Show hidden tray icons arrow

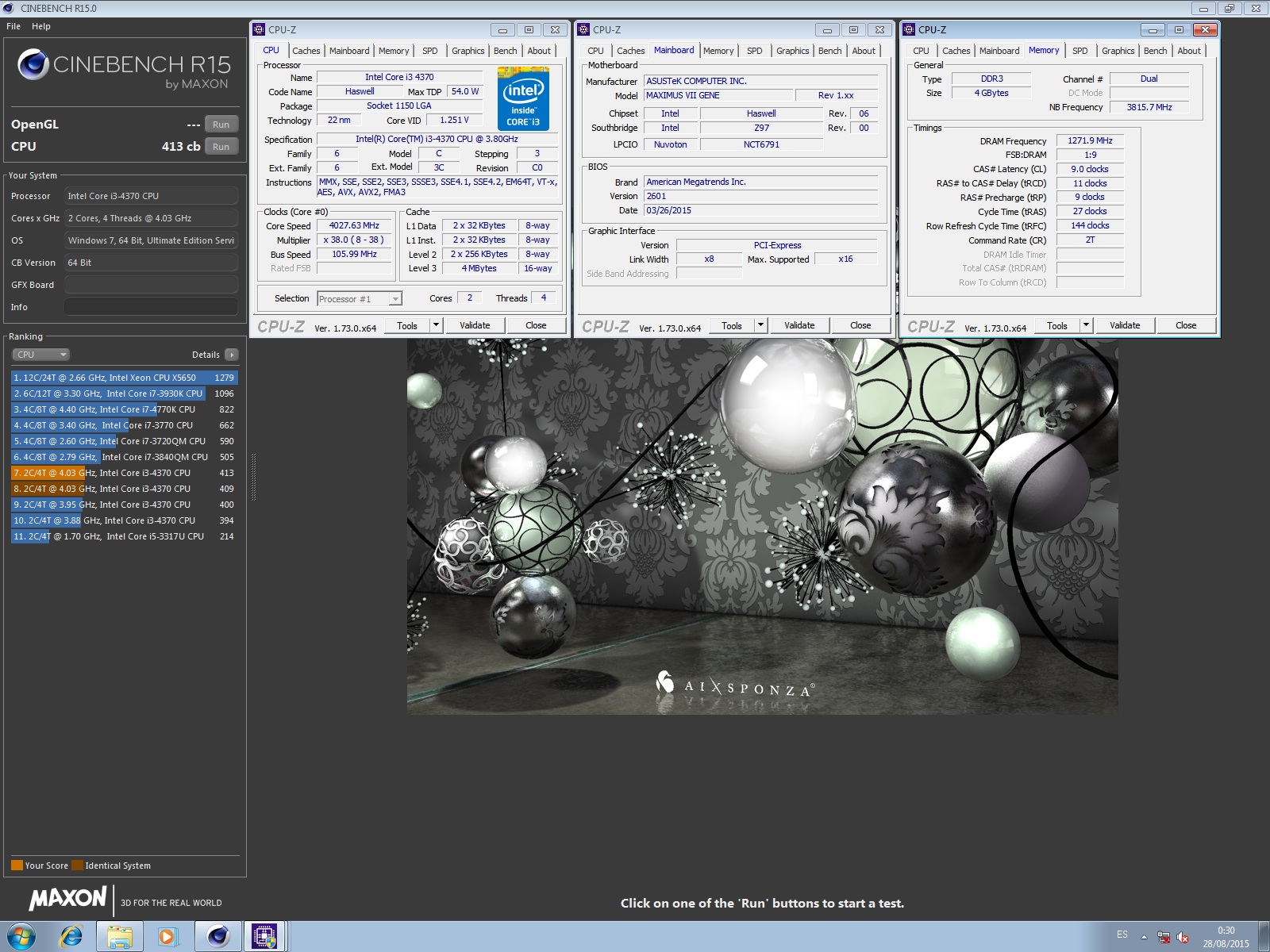(1144, 937)
